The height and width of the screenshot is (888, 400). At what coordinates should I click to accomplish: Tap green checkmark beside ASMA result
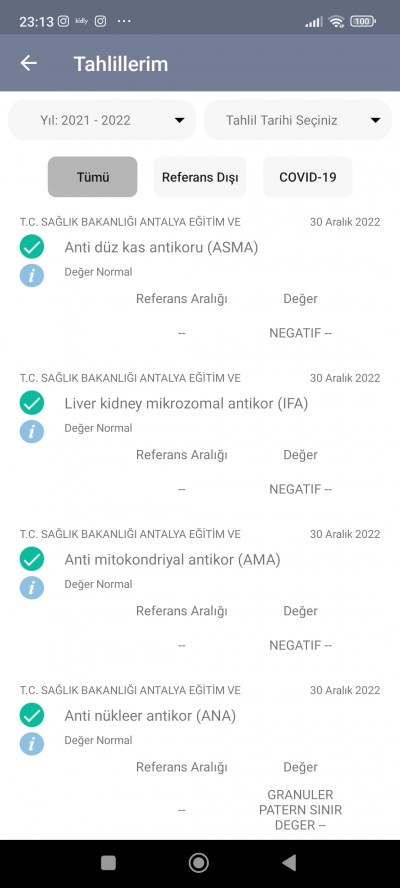pyautogui.click(x=32, y=247)
